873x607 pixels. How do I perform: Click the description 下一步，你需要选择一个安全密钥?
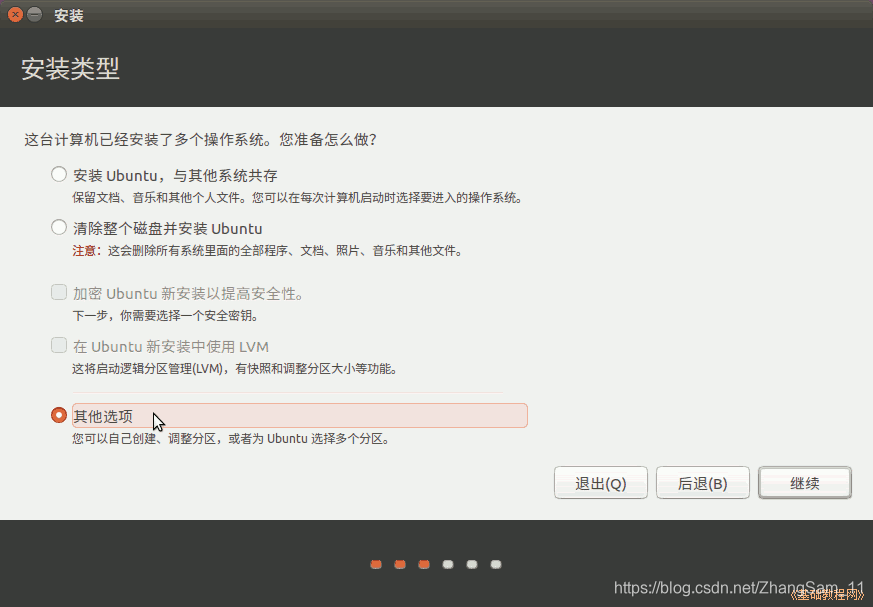pyautogui.click(x=165, y=316)
